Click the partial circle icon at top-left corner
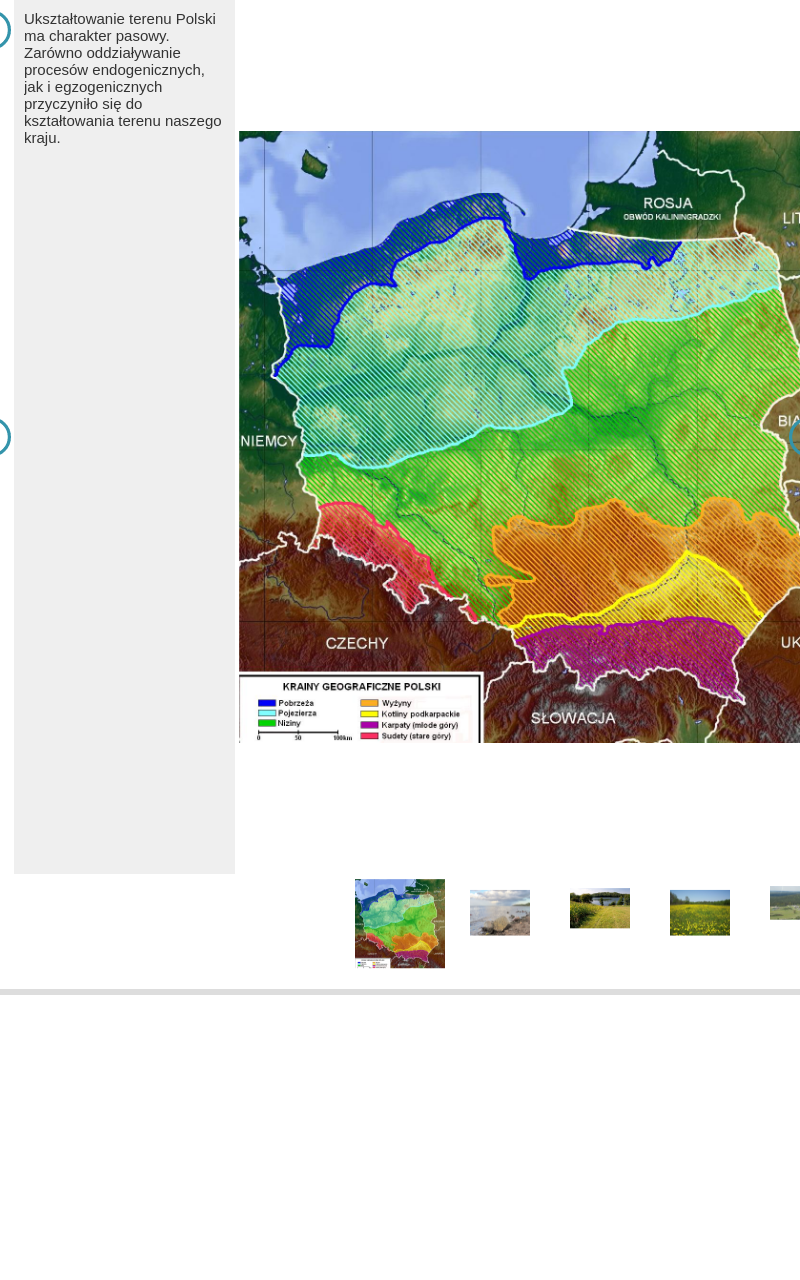 click(x=3, y=30)
